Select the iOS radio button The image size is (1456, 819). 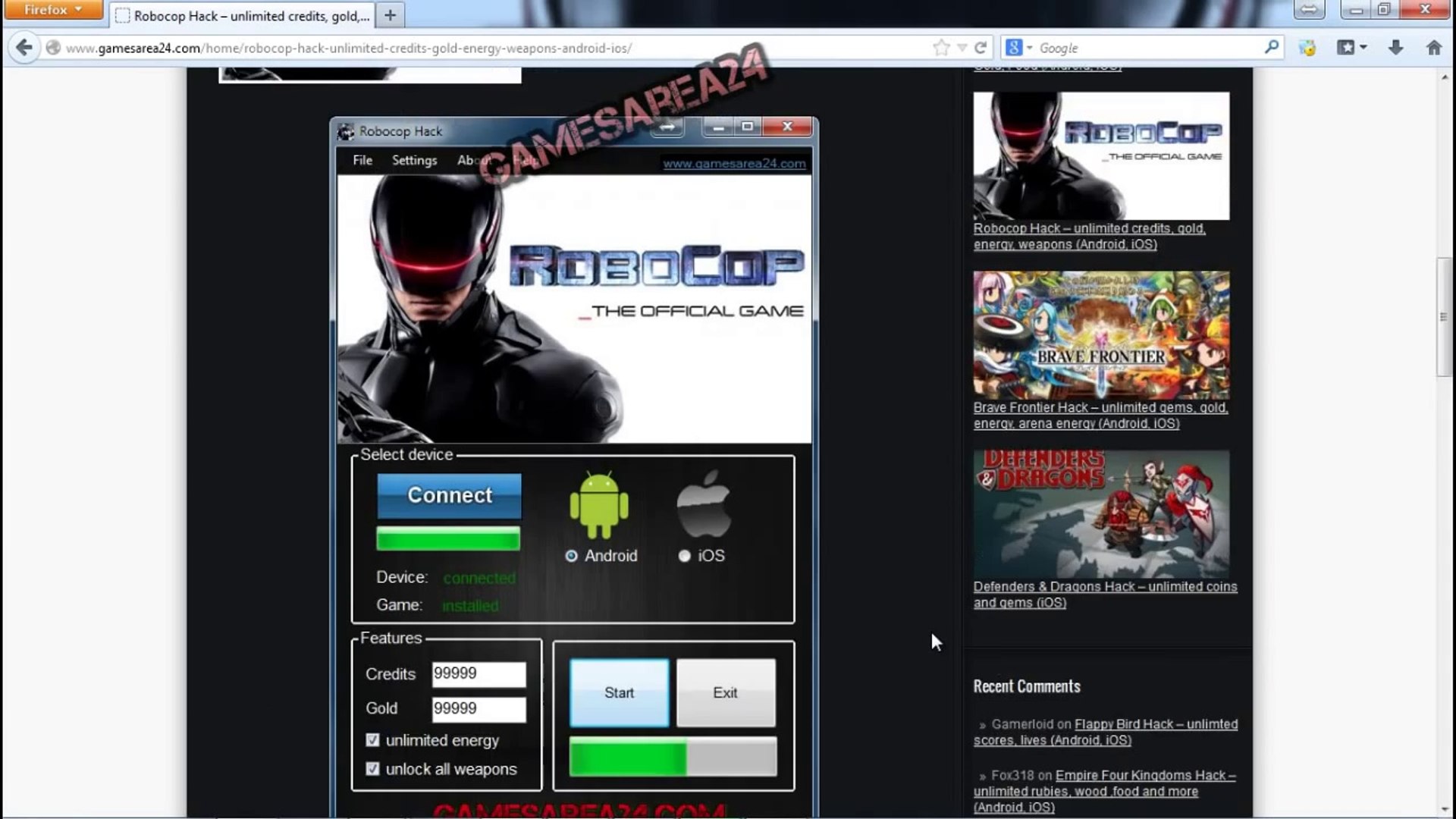(x=684, y=556)
